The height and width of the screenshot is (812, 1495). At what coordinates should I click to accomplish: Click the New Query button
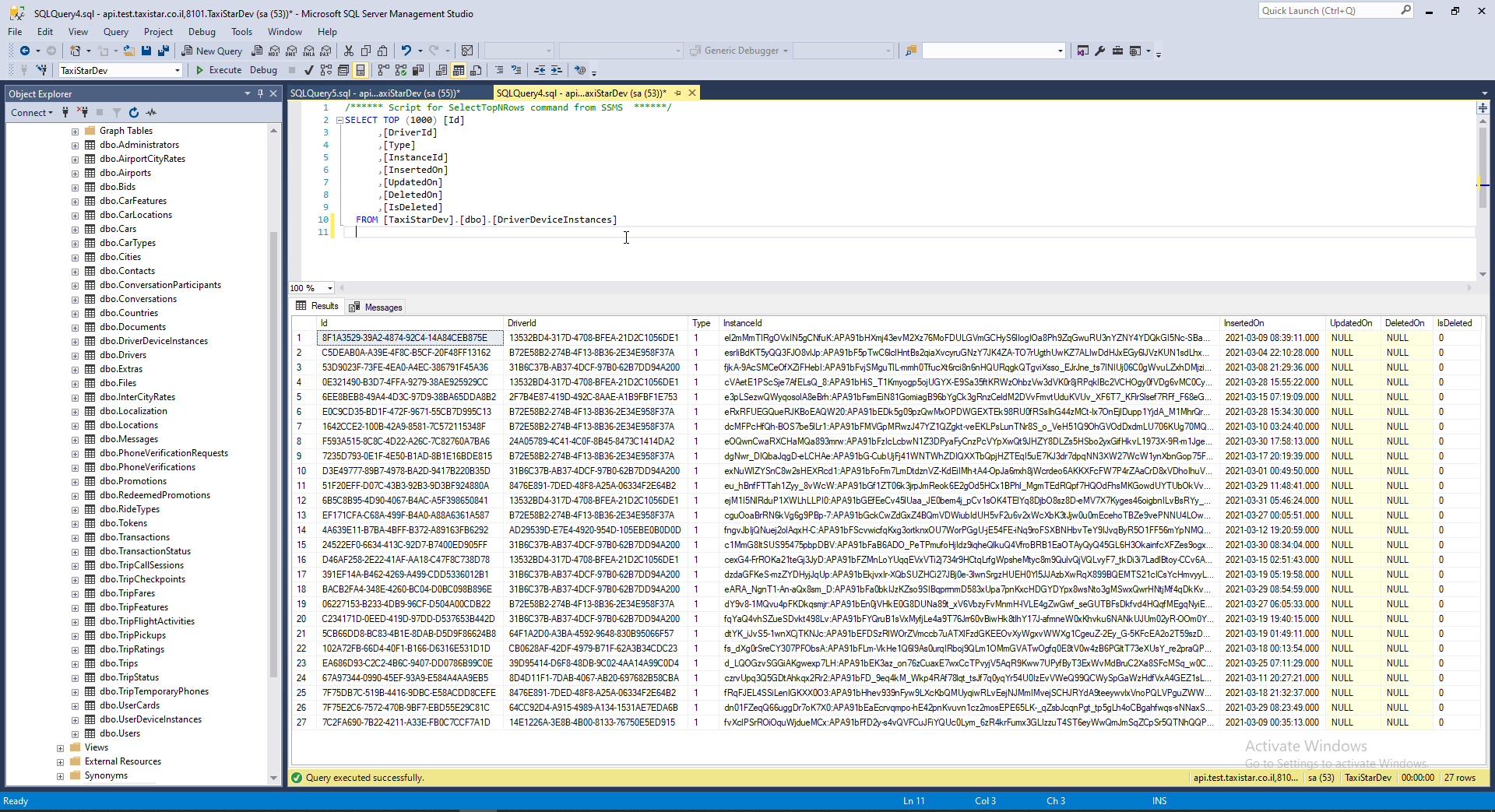212,51
